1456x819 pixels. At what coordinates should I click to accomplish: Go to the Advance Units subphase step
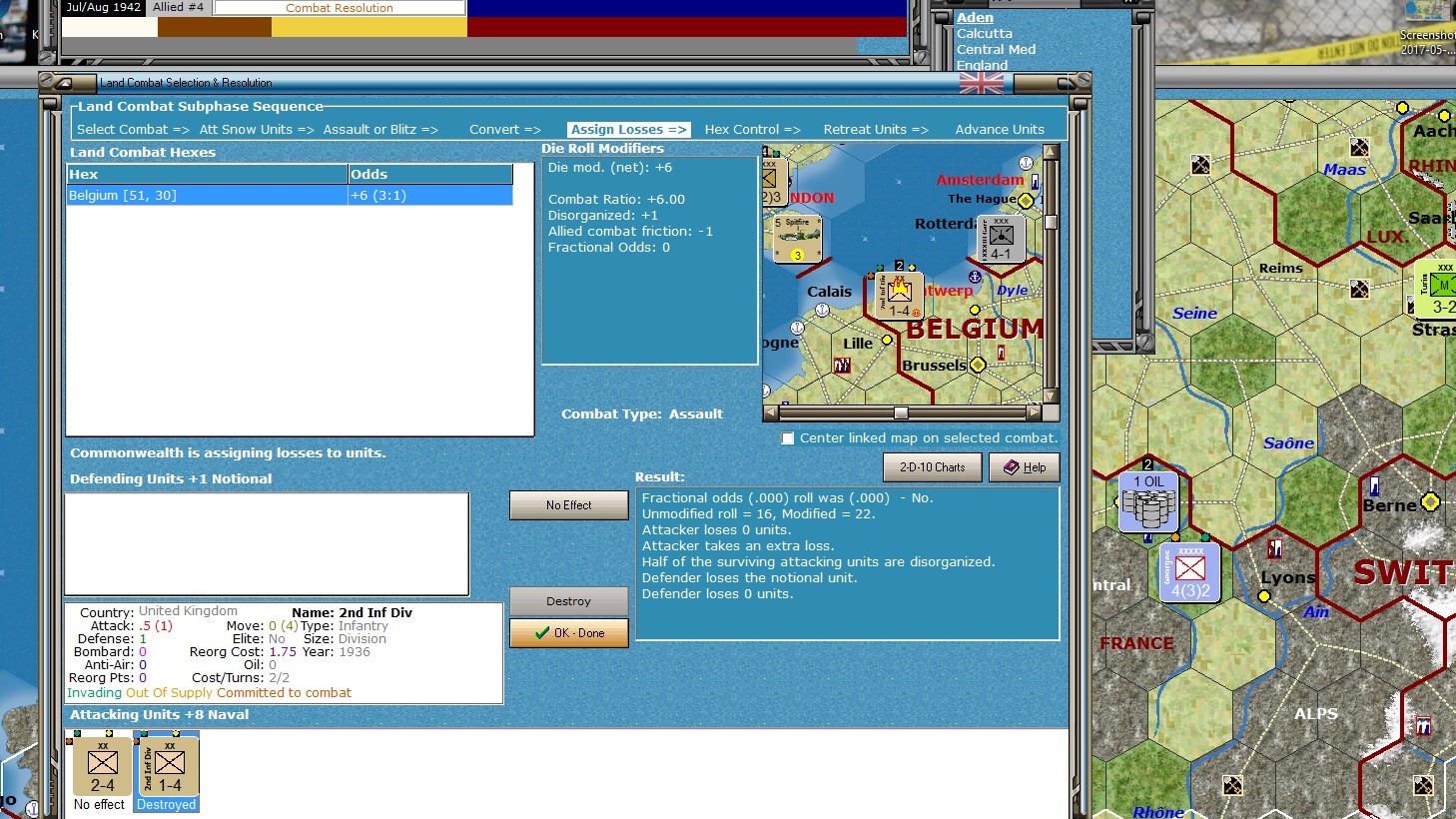tap(1000, 130)
